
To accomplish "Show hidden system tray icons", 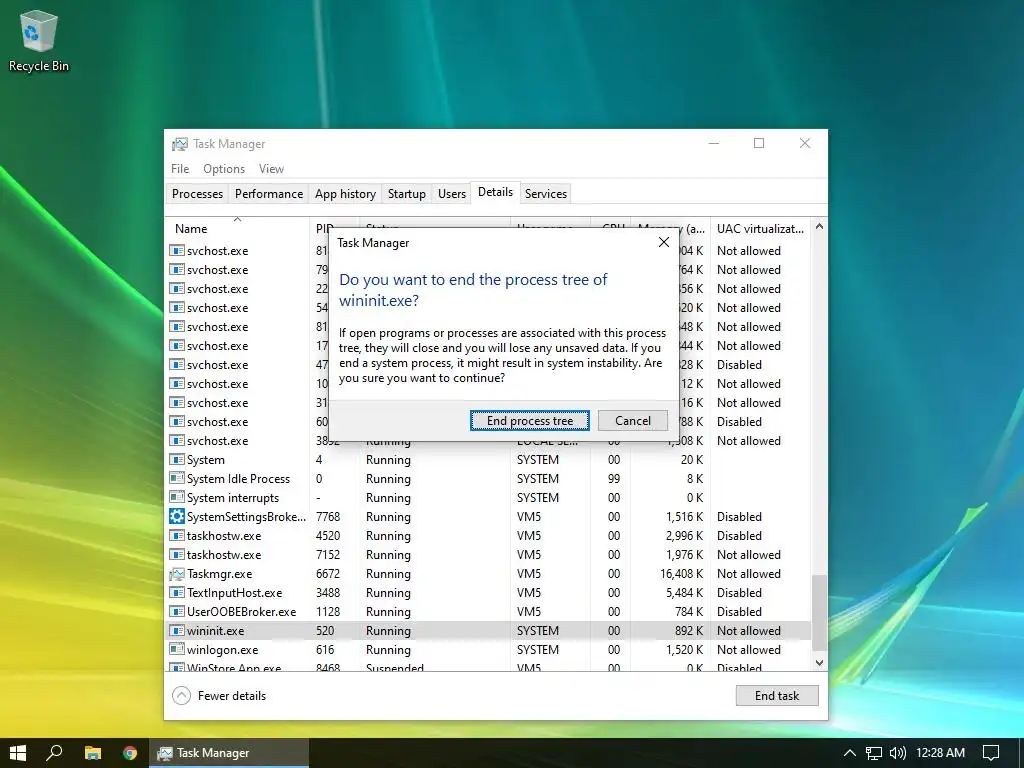I will (850, 753).
